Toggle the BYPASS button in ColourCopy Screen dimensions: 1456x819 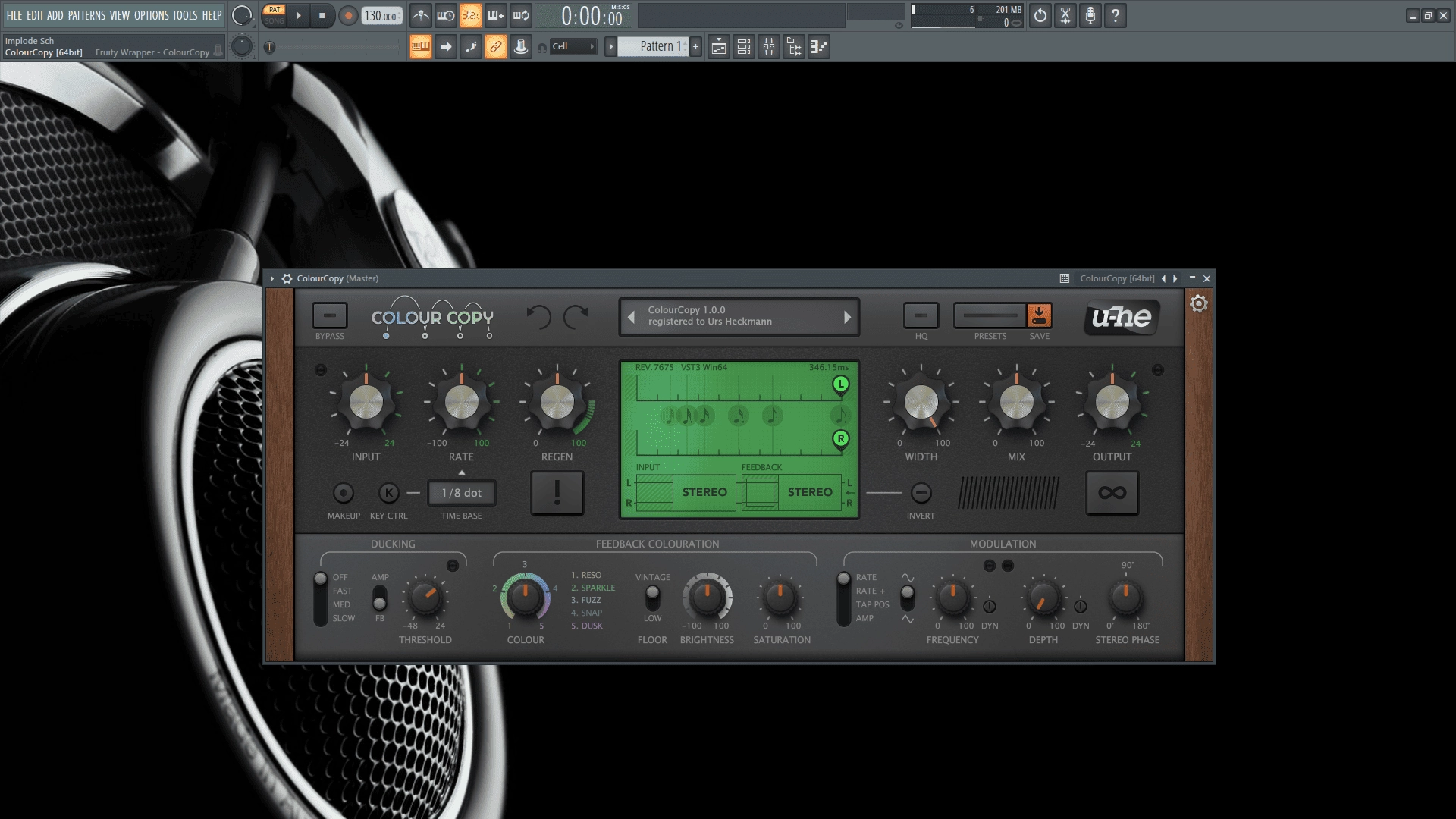point(330,315)
